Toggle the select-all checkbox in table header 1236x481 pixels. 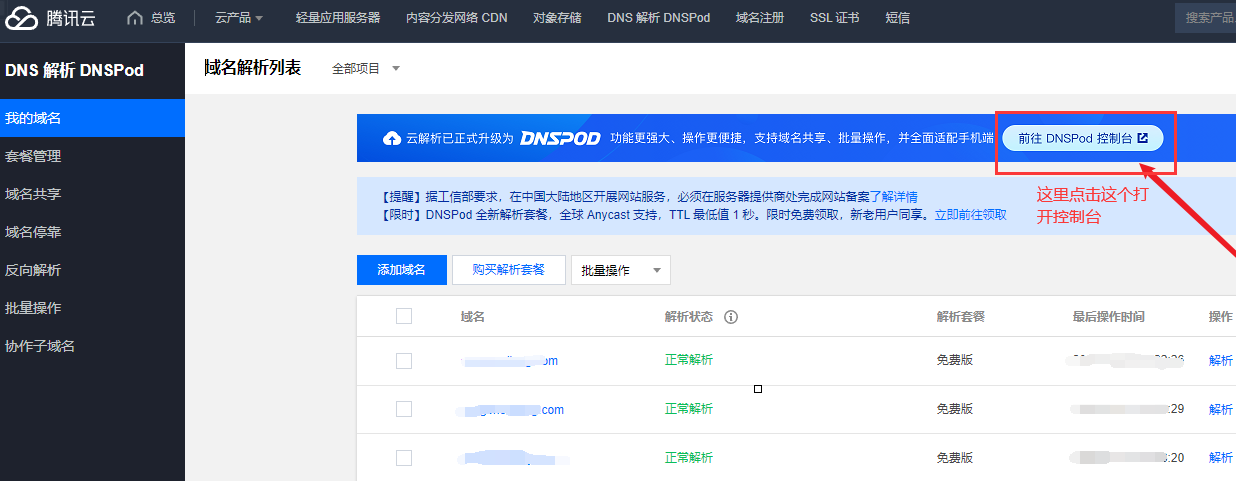coord(404,316)
